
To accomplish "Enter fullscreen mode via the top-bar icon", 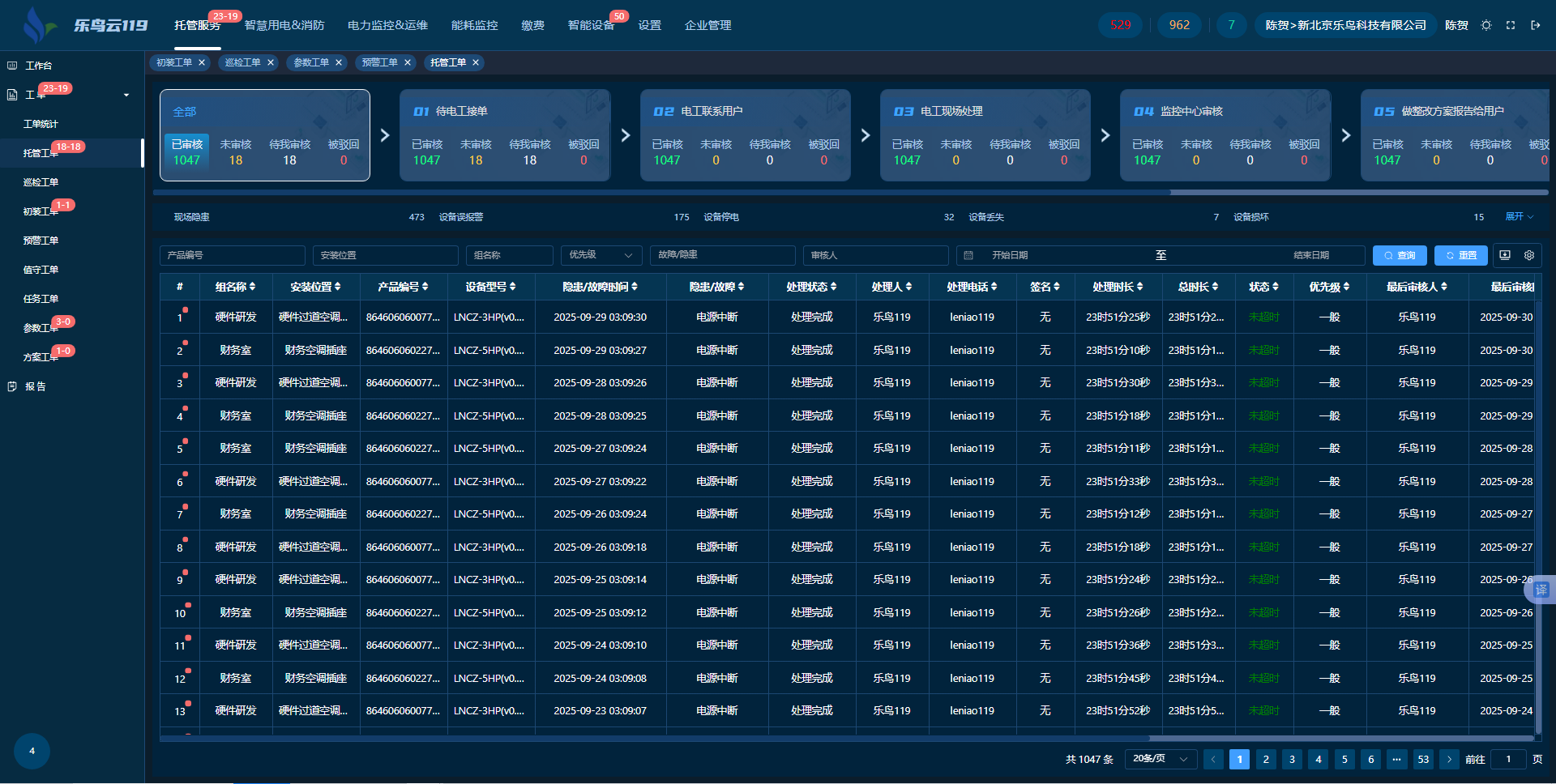I will click(1511, 25).
